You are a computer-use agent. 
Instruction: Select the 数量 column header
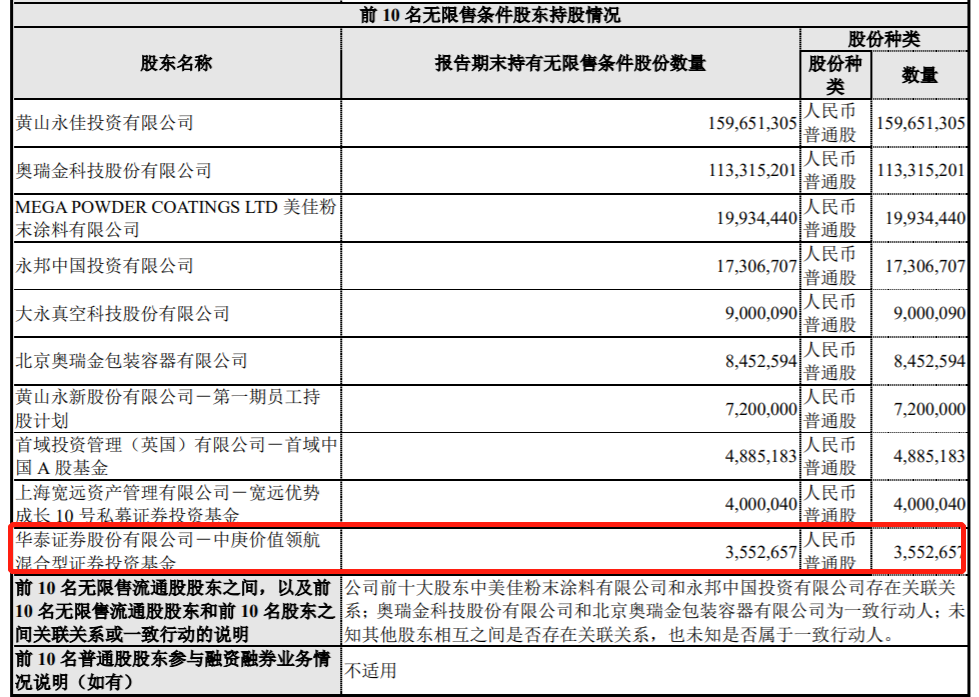coord(919,76)
